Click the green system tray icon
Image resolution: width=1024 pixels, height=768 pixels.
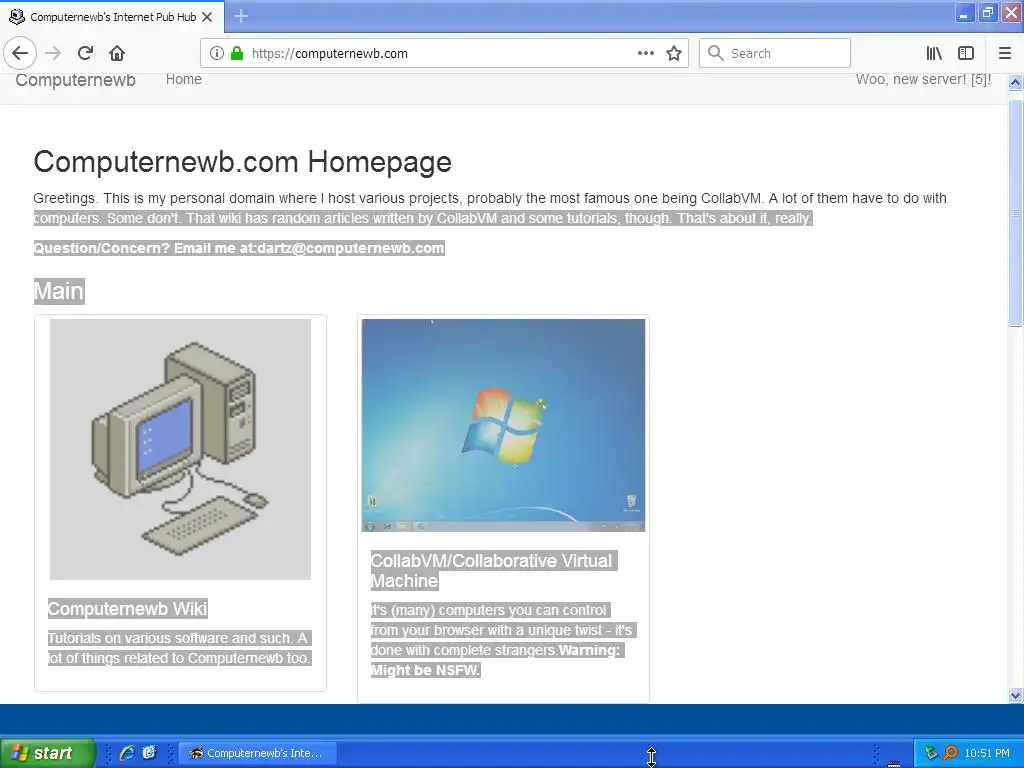coord(931,753)
